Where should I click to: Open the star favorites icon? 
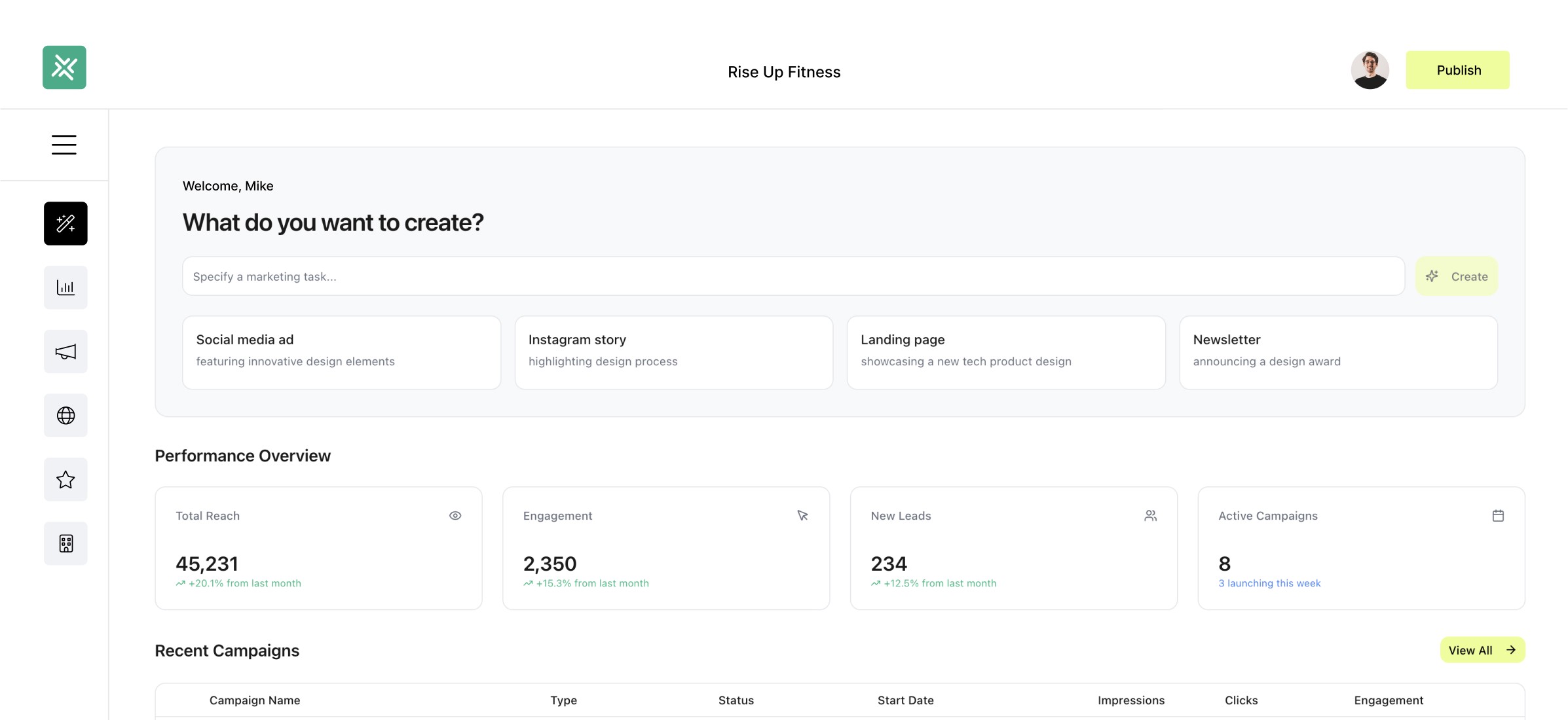tap(65, 480)
